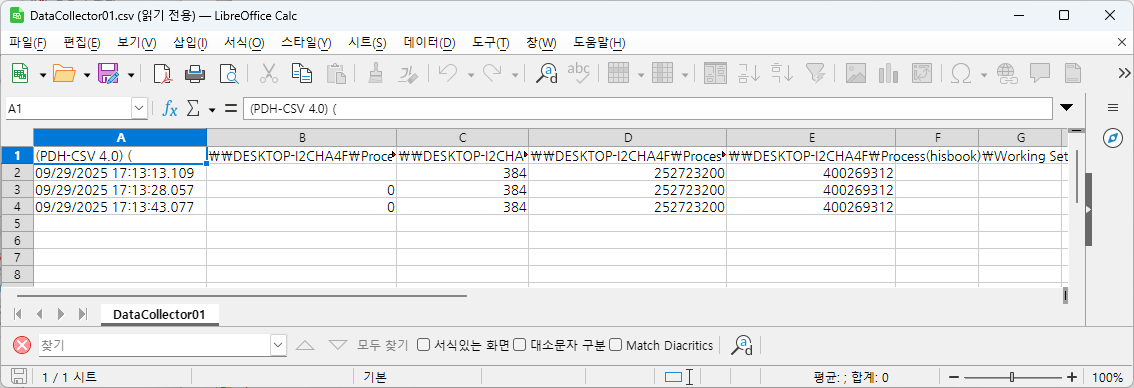
Task: Expand the Sum functions dropdown arrow
Action: pos(212,109)
